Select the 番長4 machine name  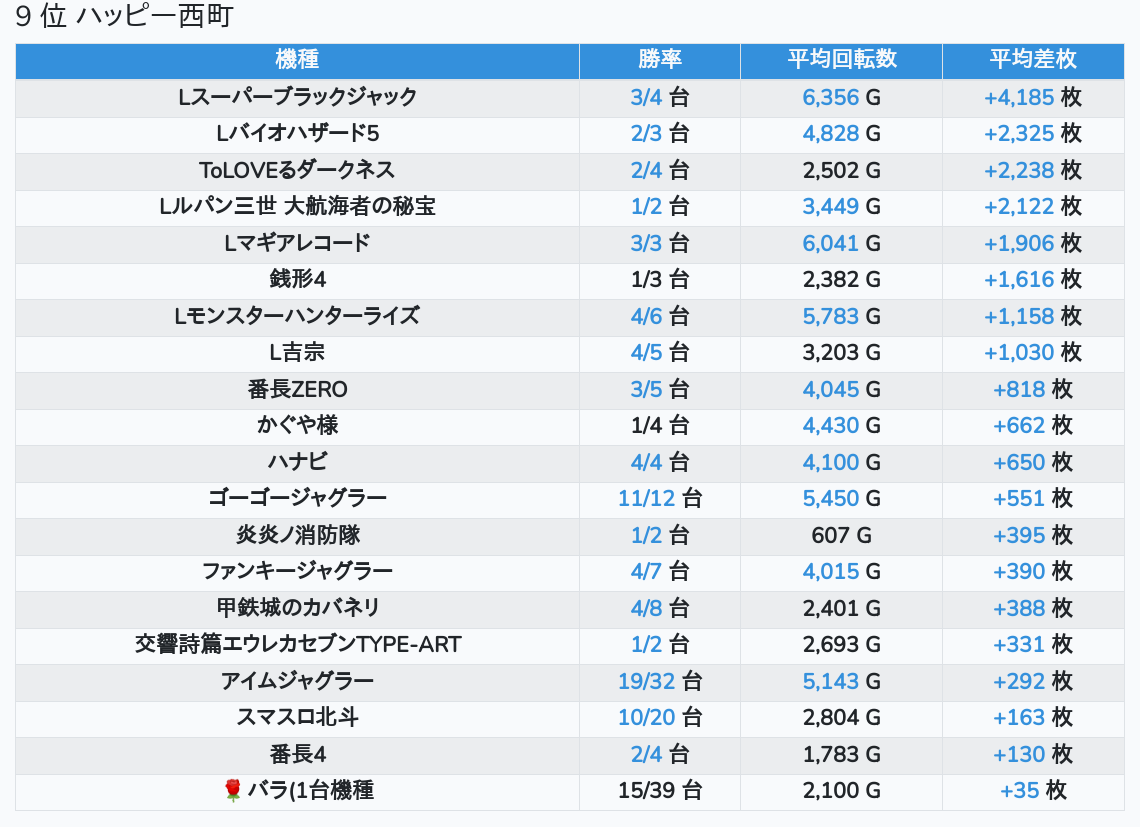tap(297, 755)
